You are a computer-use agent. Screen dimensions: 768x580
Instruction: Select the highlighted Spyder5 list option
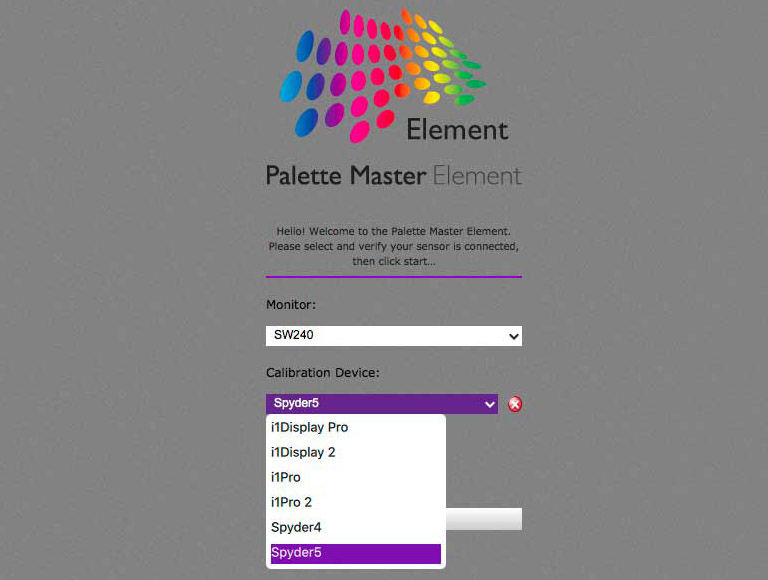click(x=356, y=554)
